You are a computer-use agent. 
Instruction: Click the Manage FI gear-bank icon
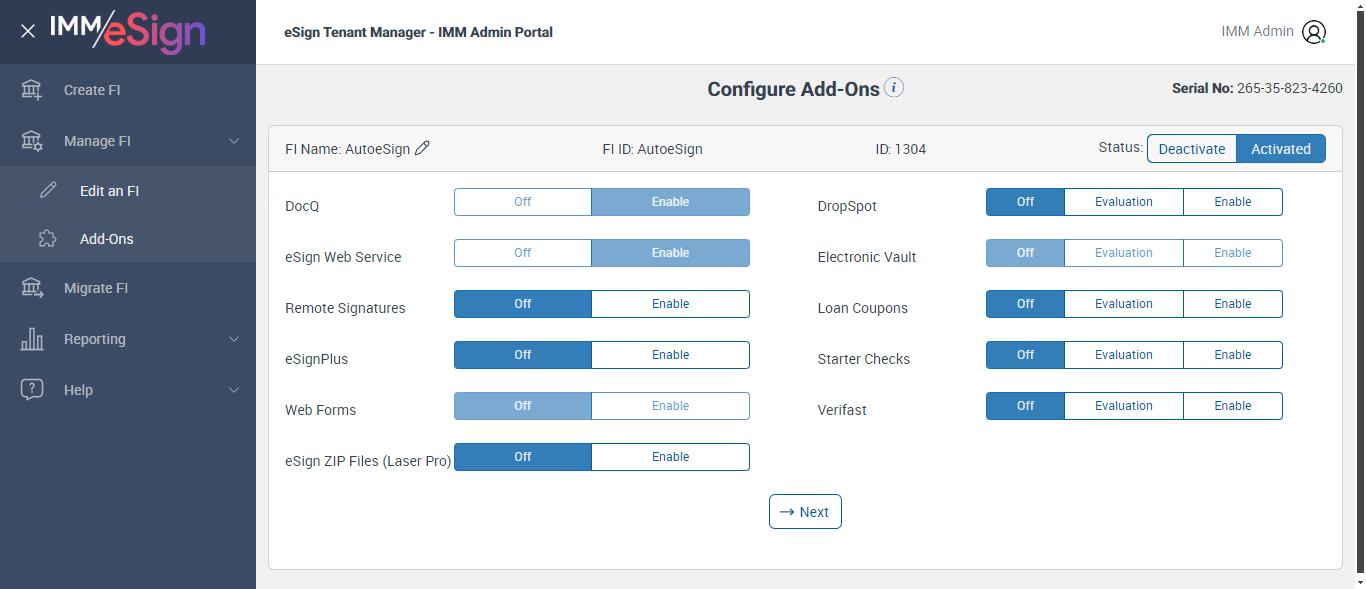tap(32, 141)
